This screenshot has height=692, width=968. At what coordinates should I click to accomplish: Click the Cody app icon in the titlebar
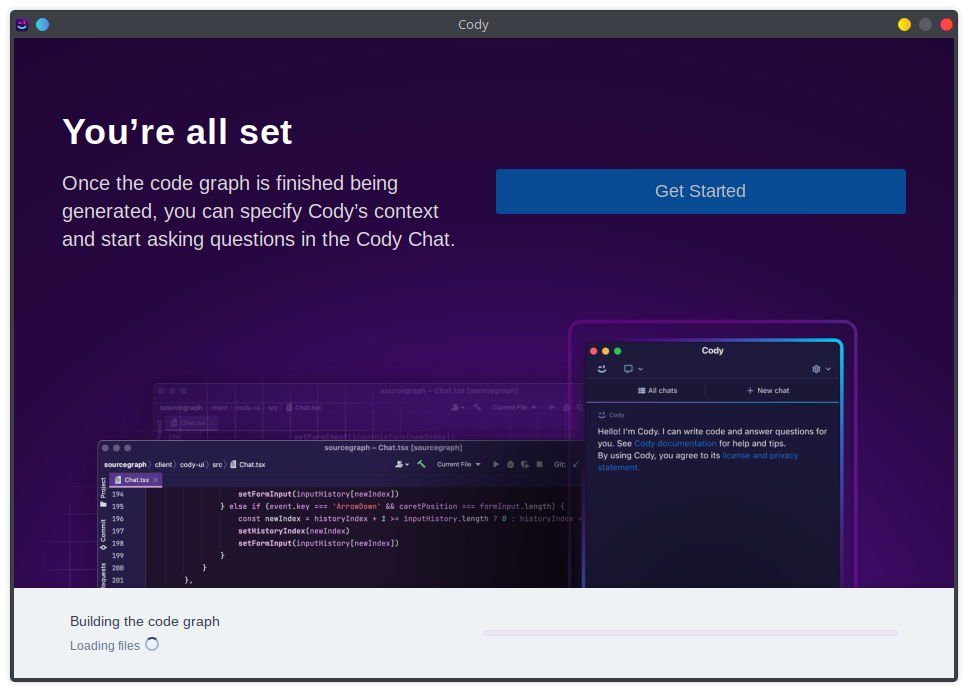21,23
